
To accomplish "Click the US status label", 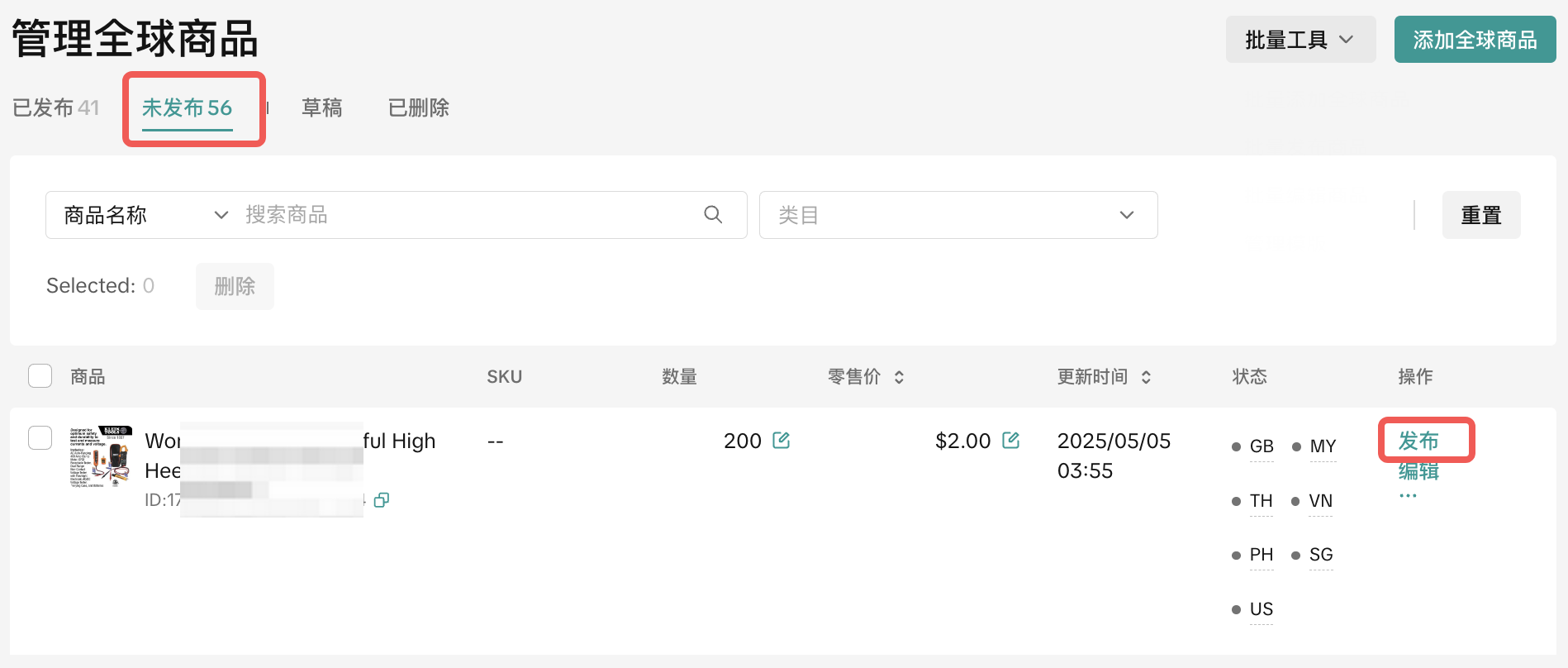I will (1262, 609).
